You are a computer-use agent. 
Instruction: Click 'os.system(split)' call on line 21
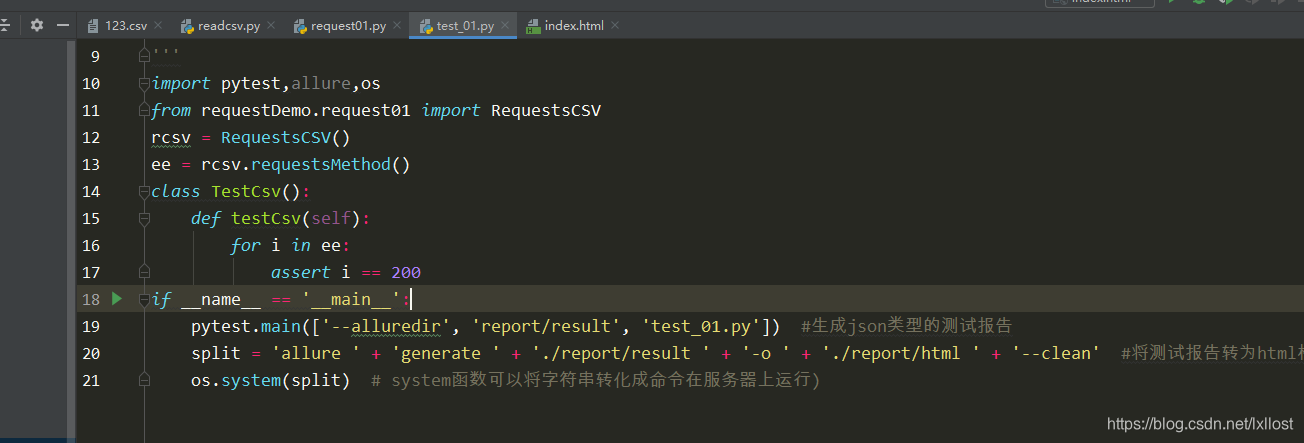(x=271, y=380)
